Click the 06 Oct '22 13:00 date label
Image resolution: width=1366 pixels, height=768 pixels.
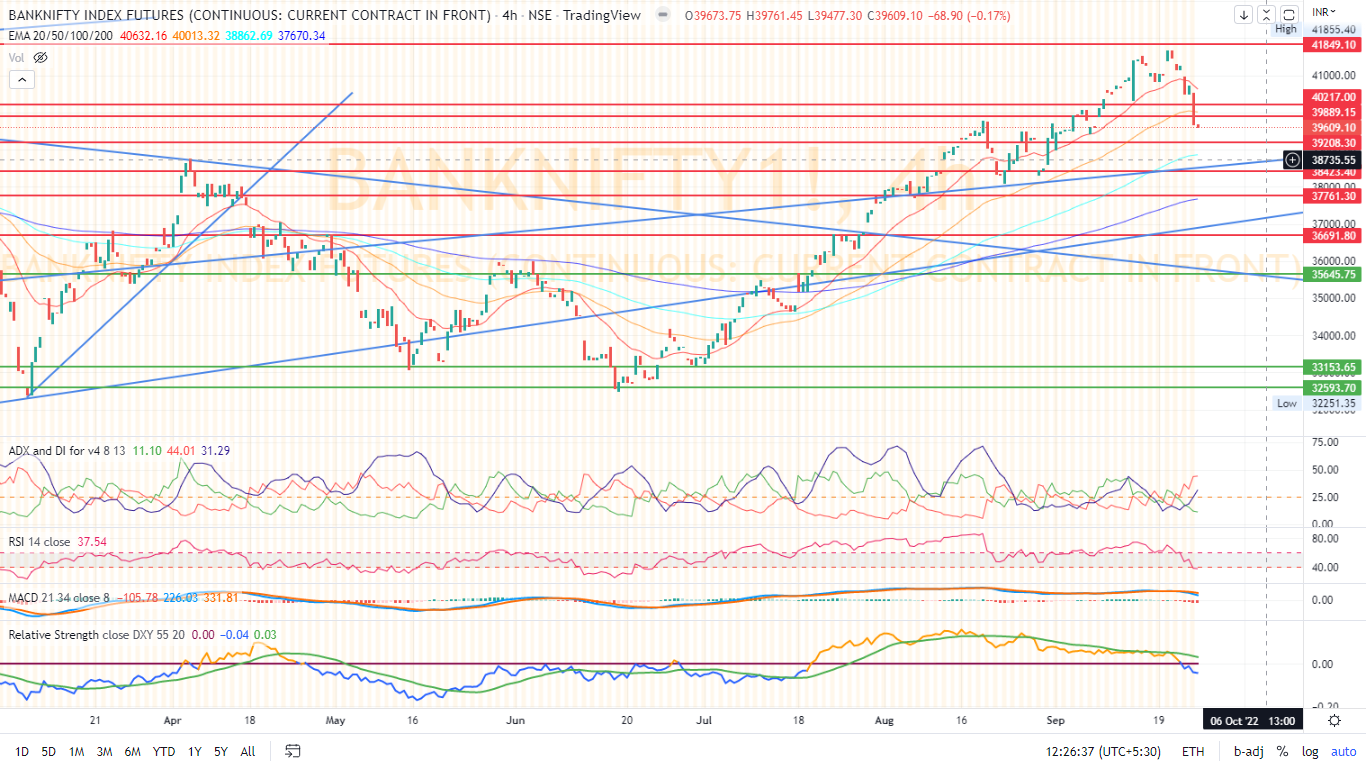(x=1253, y=721)
